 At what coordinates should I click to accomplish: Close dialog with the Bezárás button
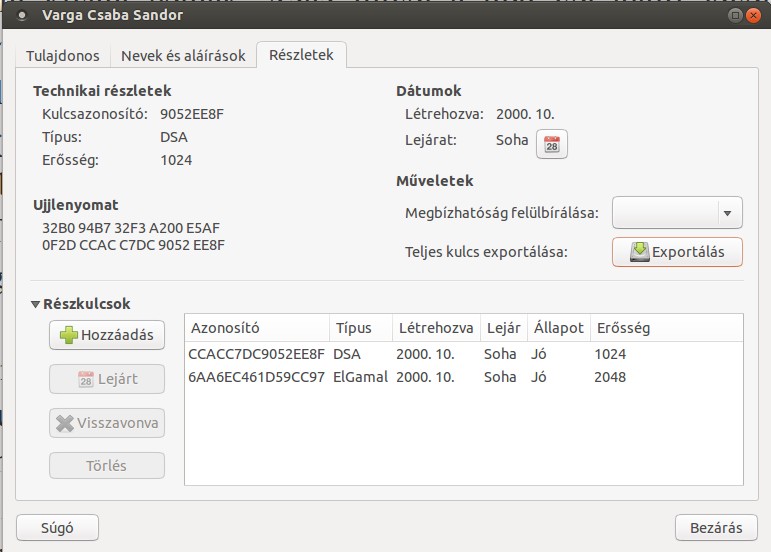coord(716,528)
